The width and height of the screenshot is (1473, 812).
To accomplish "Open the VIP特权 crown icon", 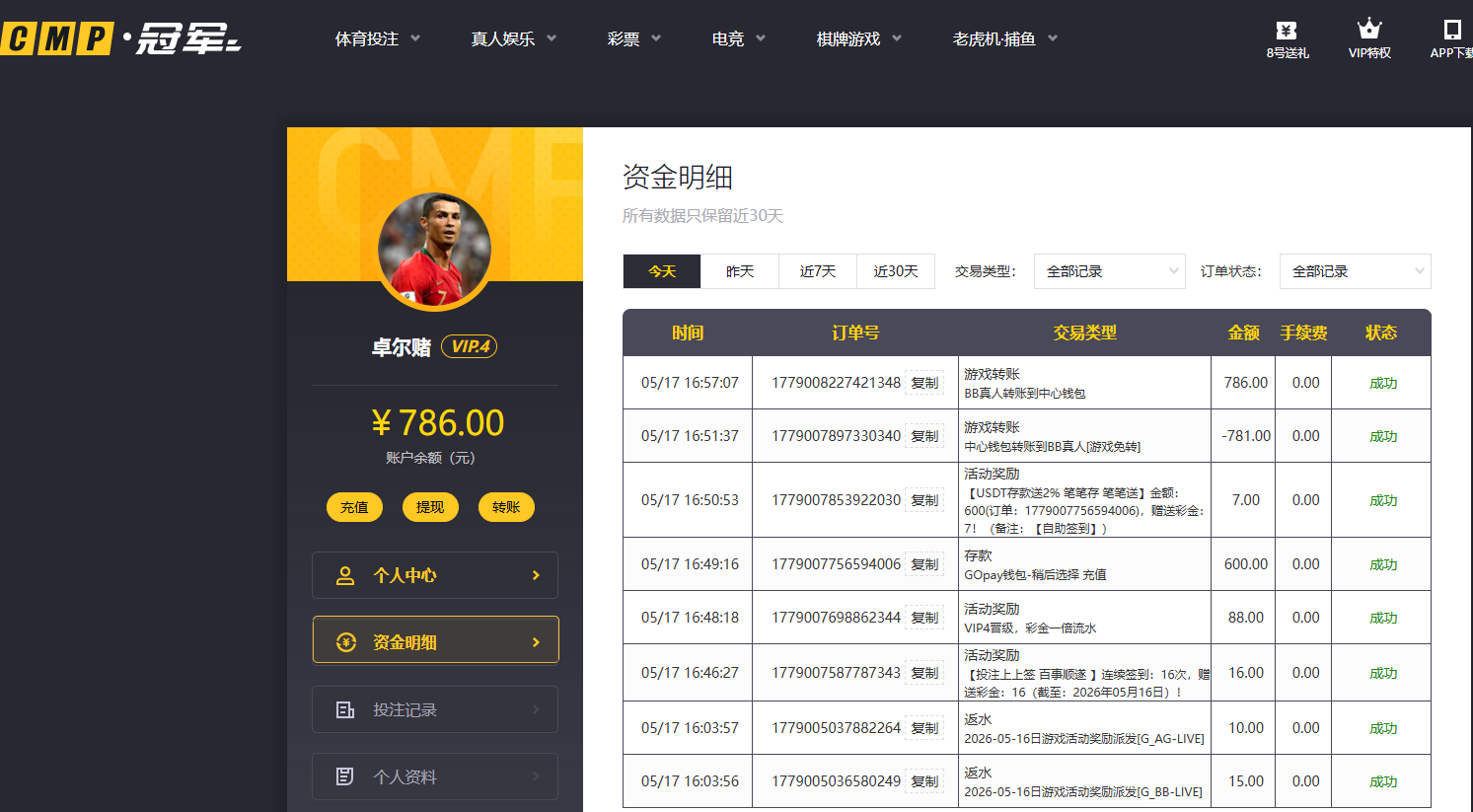I will click(1369, 30).
